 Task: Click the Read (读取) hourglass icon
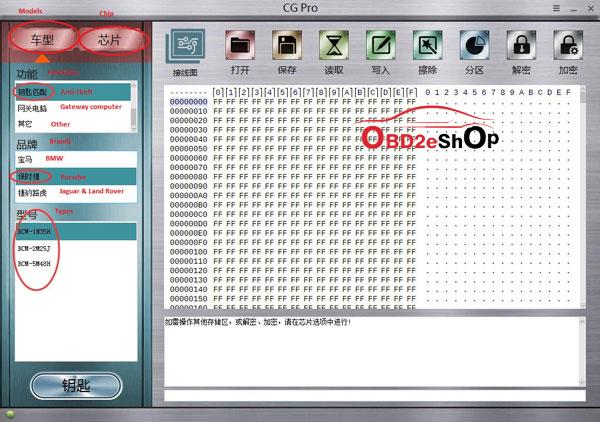pyautogui.click(x=334, y=45)
